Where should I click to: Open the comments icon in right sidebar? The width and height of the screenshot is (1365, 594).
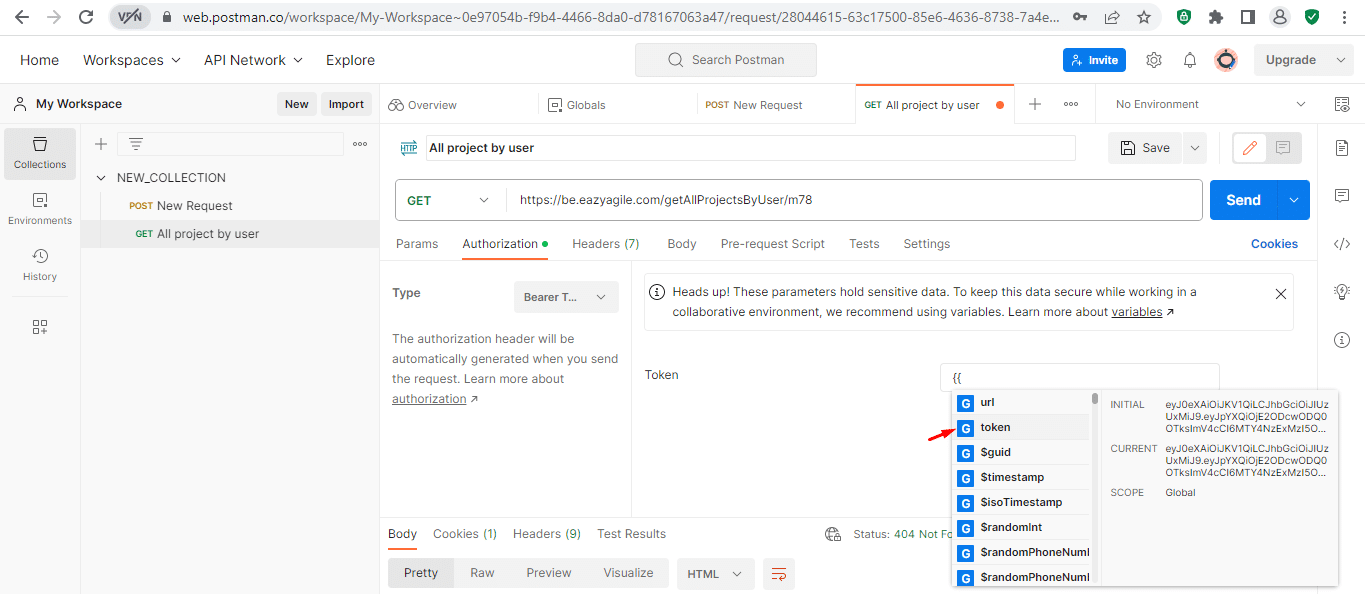(x=1342, y=196)
